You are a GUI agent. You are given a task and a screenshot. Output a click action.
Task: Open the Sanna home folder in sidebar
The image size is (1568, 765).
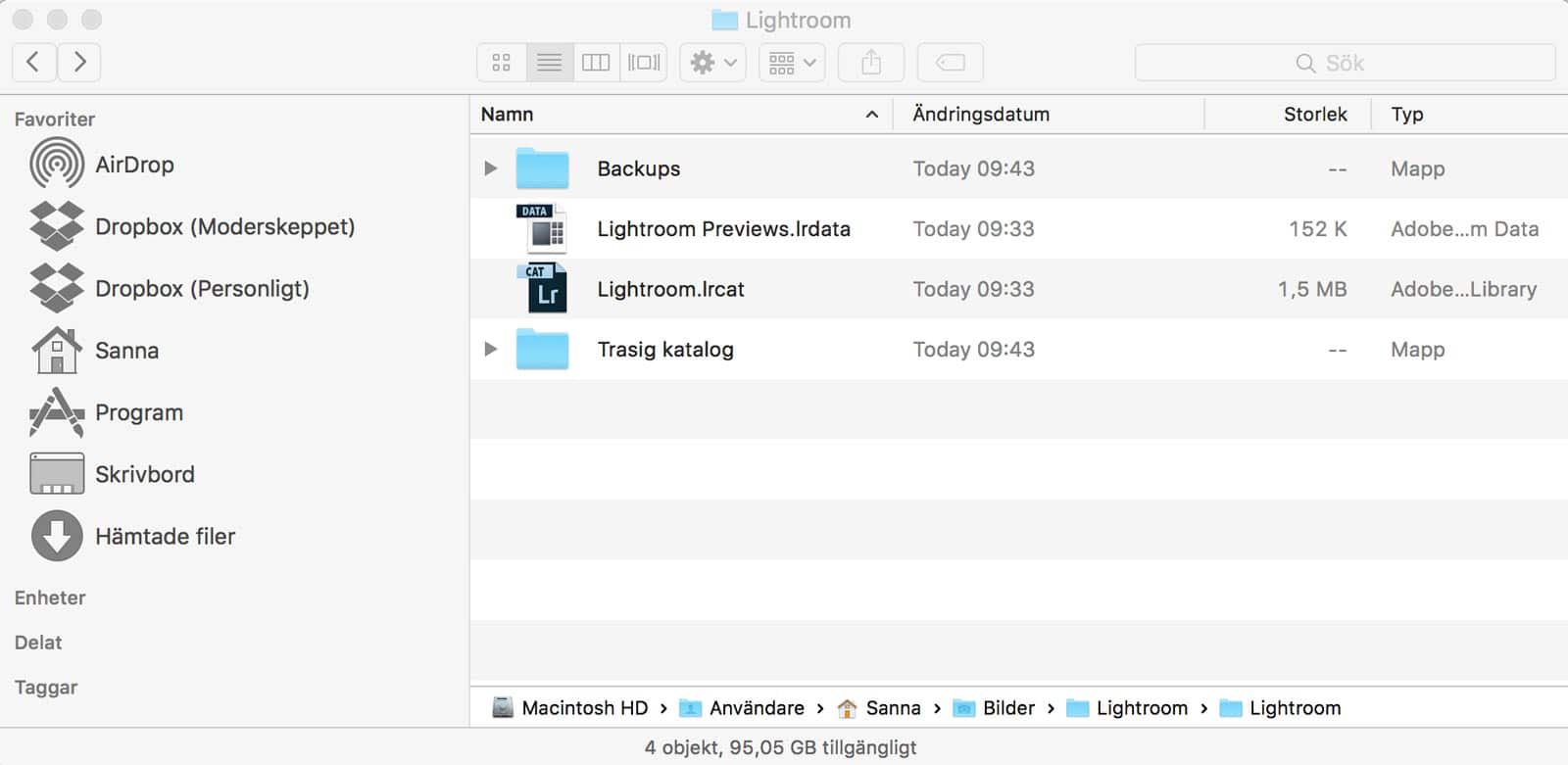pyautogui.click(x=94, y=350)
